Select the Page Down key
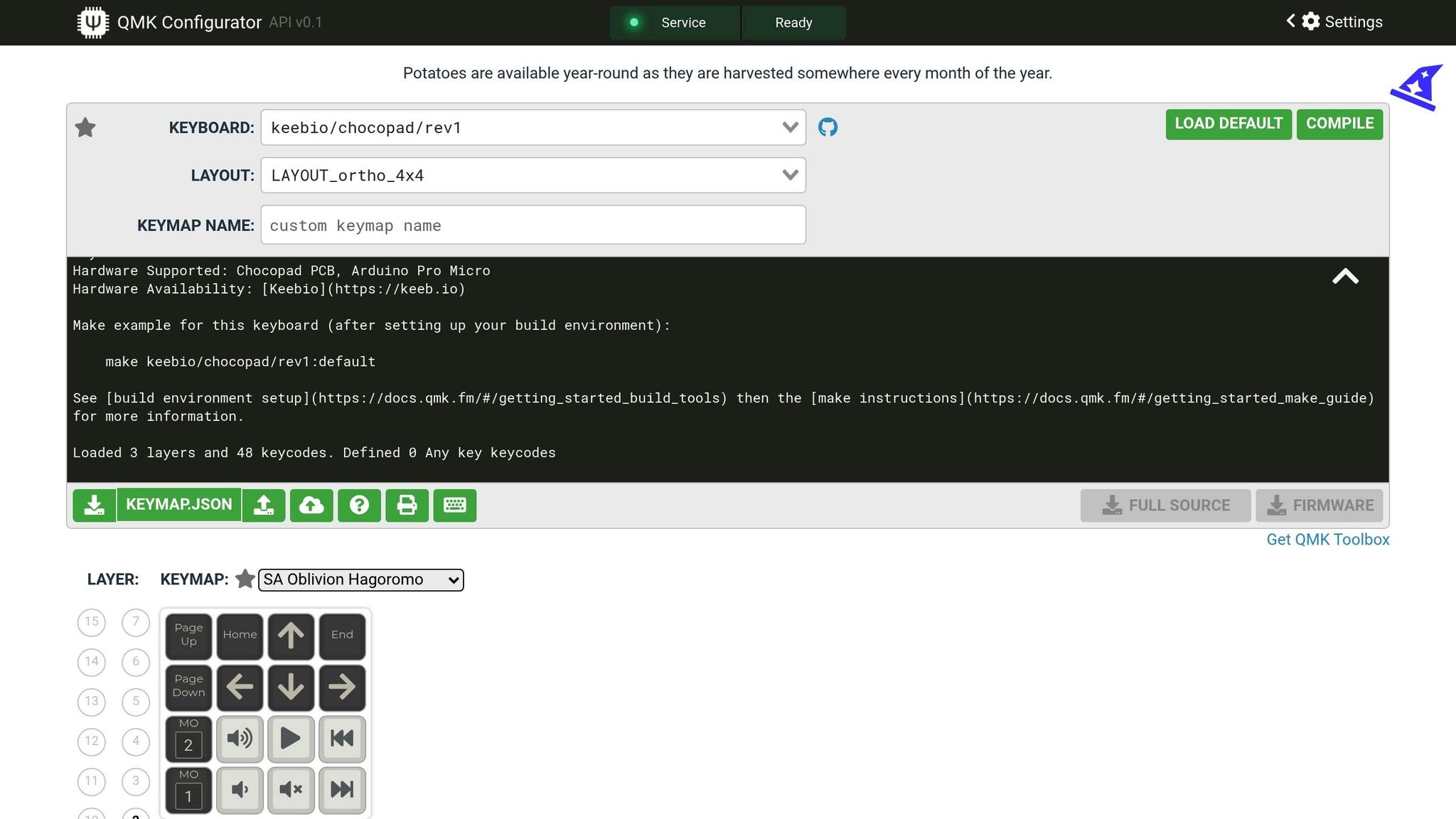Screen dimensions: 1456x819 pos(188,687)
